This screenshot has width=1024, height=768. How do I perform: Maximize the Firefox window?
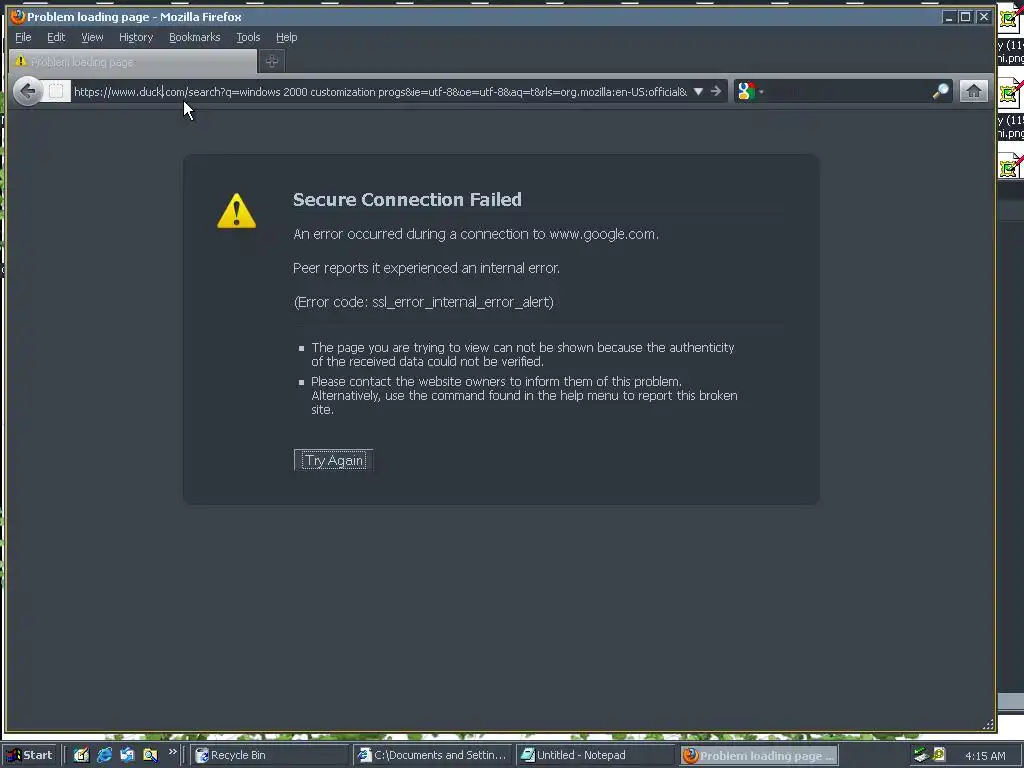[965, 17]
